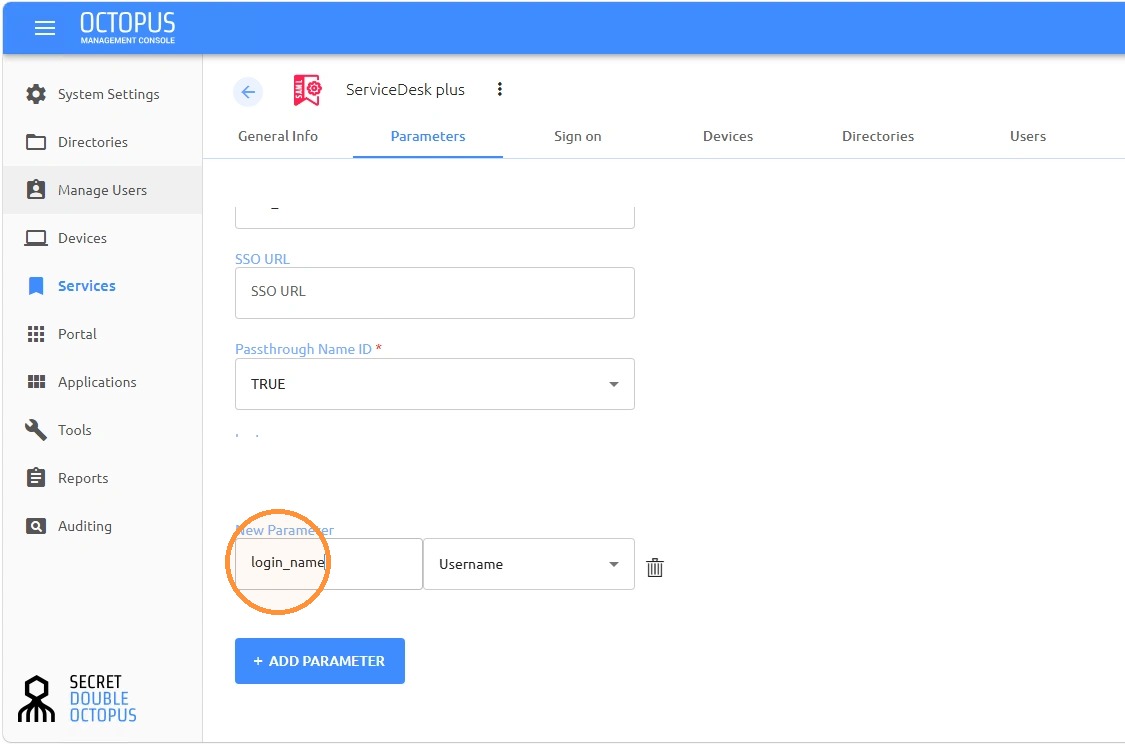The height and width of the screenshot is (744, 1125).
Task: Click the Reports clipboard icon
Action: coord(36,477)
